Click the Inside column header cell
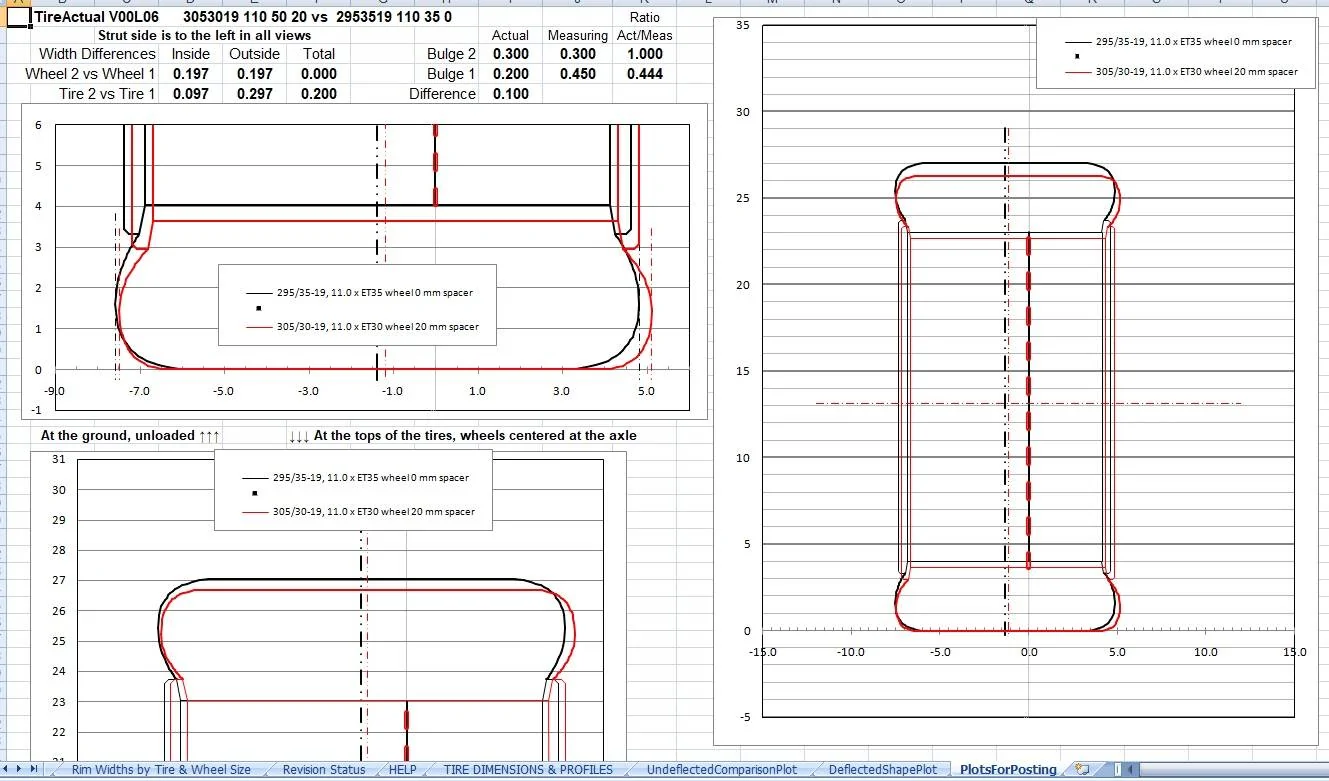Viewport: 1329px width, 781px height. click(x=191, y=54)
